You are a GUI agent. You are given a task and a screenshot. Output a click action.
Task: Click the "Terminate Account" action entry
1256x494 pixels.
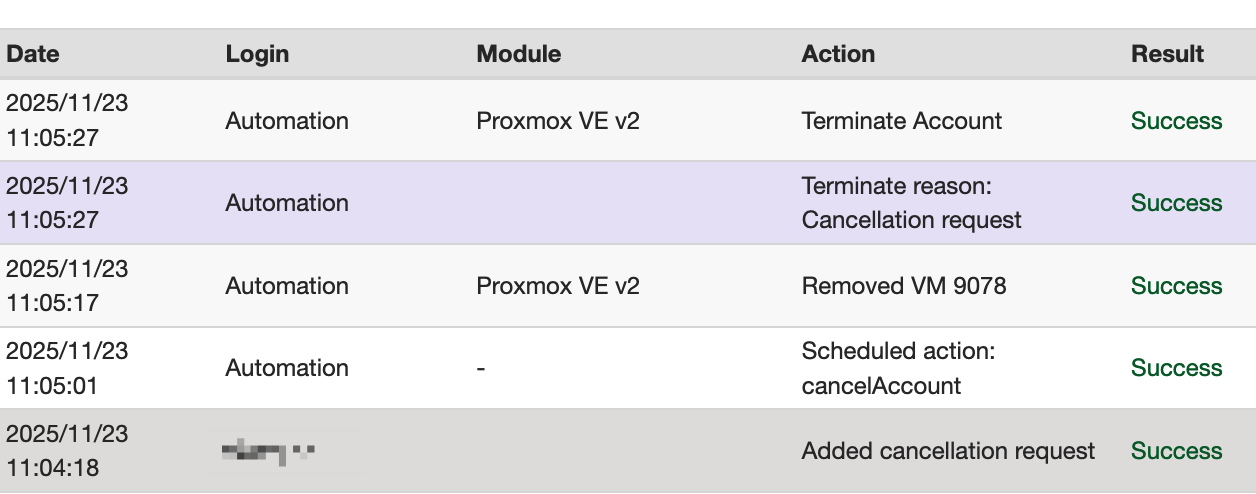(901, 121)
